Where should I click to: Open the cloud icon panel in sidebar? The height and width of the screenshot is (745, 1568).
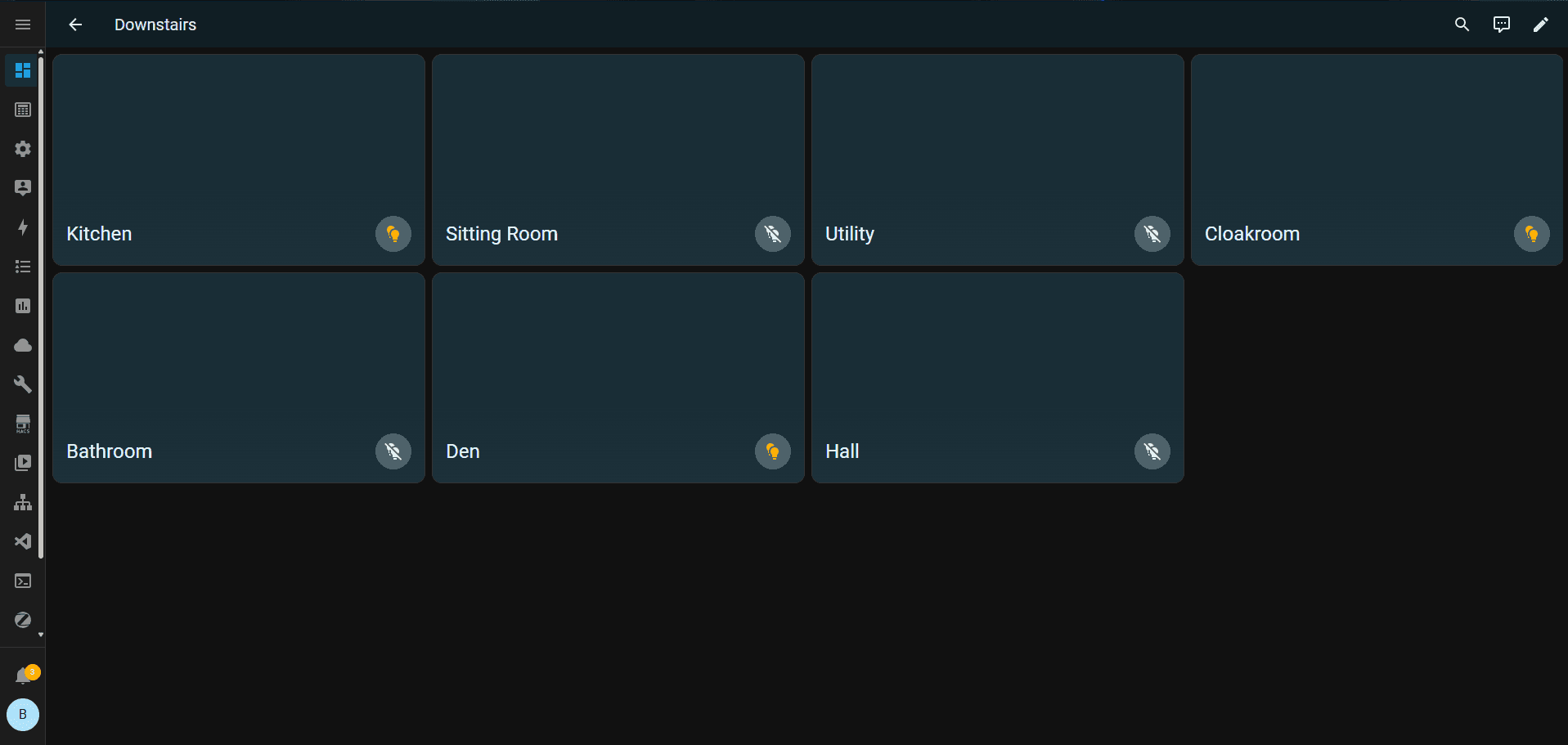tap(23, 345)
